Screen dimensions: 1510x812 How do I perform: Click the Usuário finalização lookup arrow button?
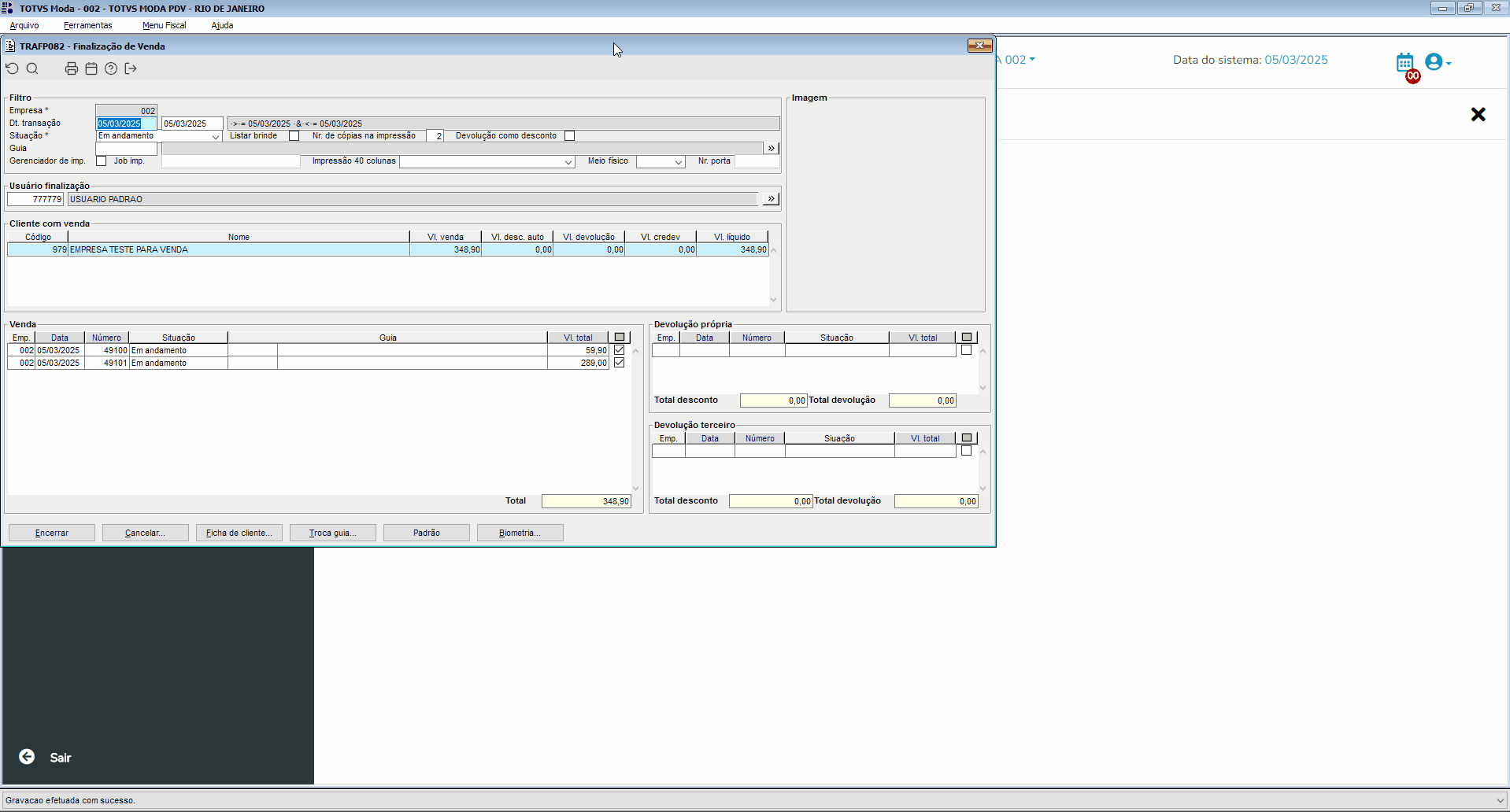pyautogui.click(x=772, y=199)
